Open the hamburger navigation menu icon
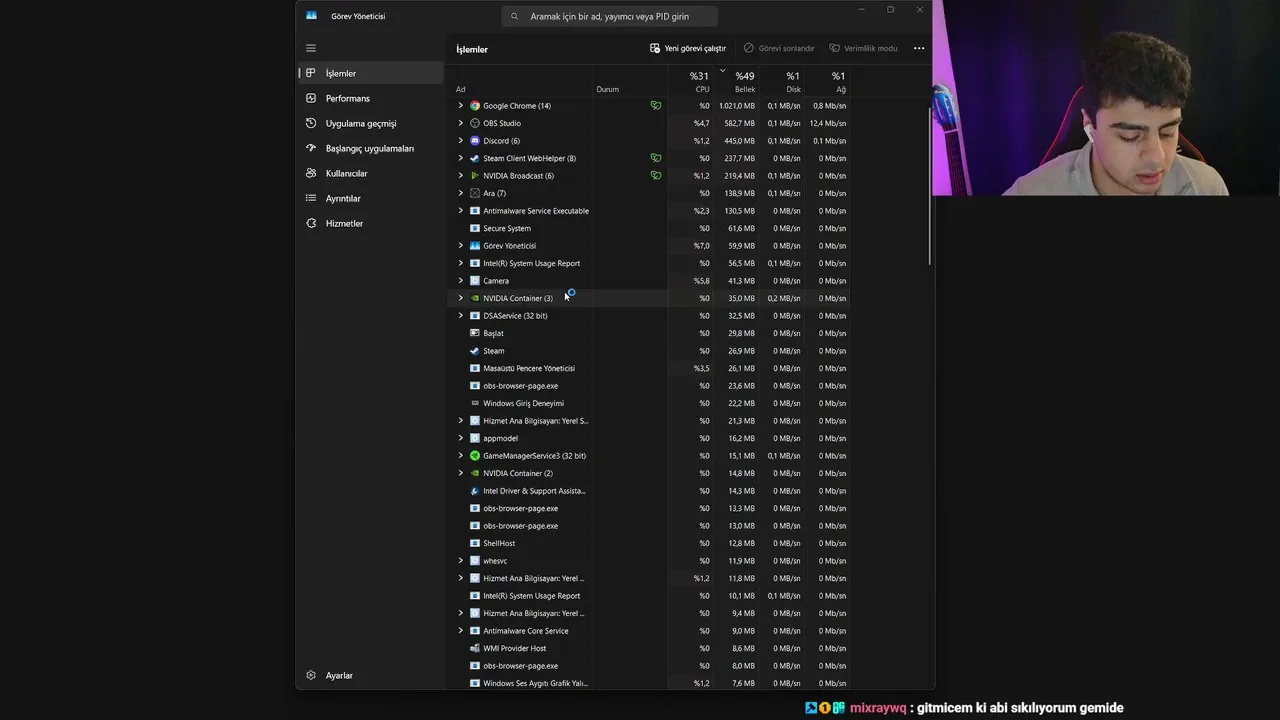Viewport: 1280px width, 720px height. 311,48
